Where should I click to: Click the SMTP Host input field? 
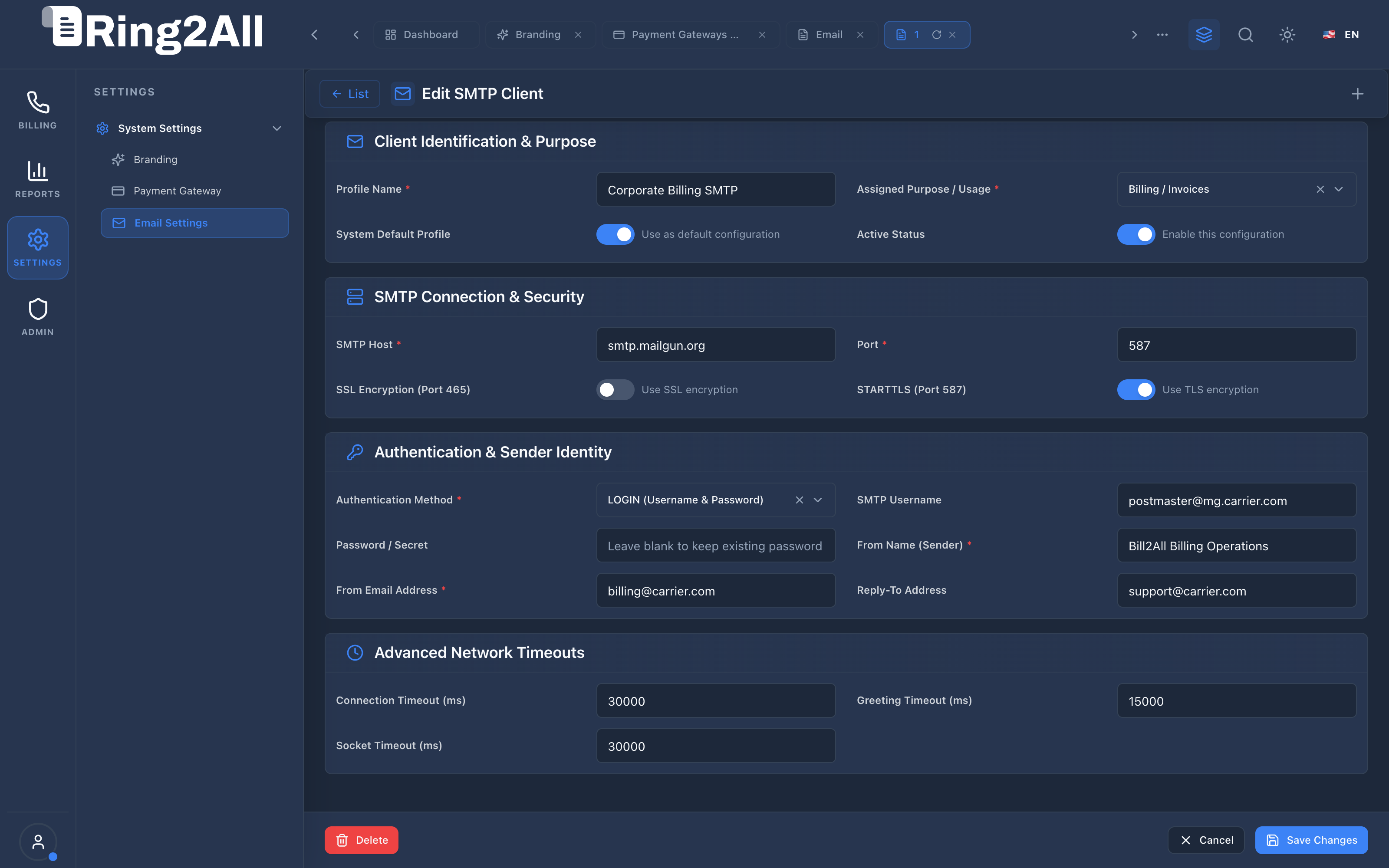coord(716,345)
